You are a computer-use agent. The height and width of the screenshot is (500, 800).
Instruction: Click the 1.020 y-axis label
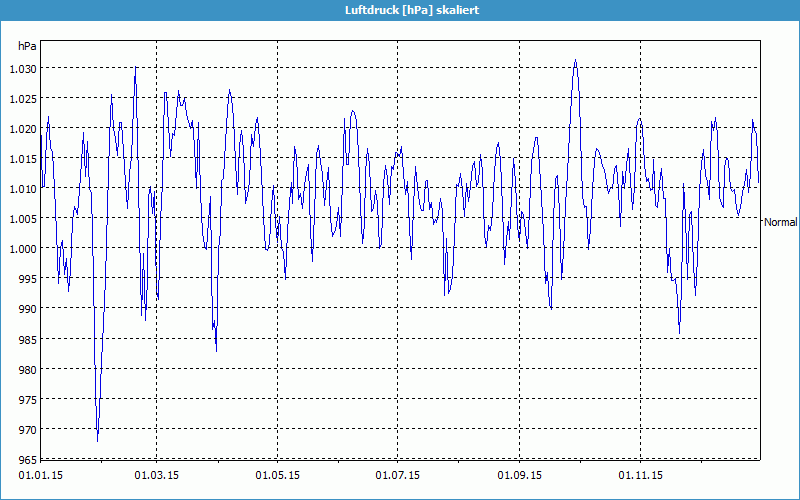[x=22, y=128]
